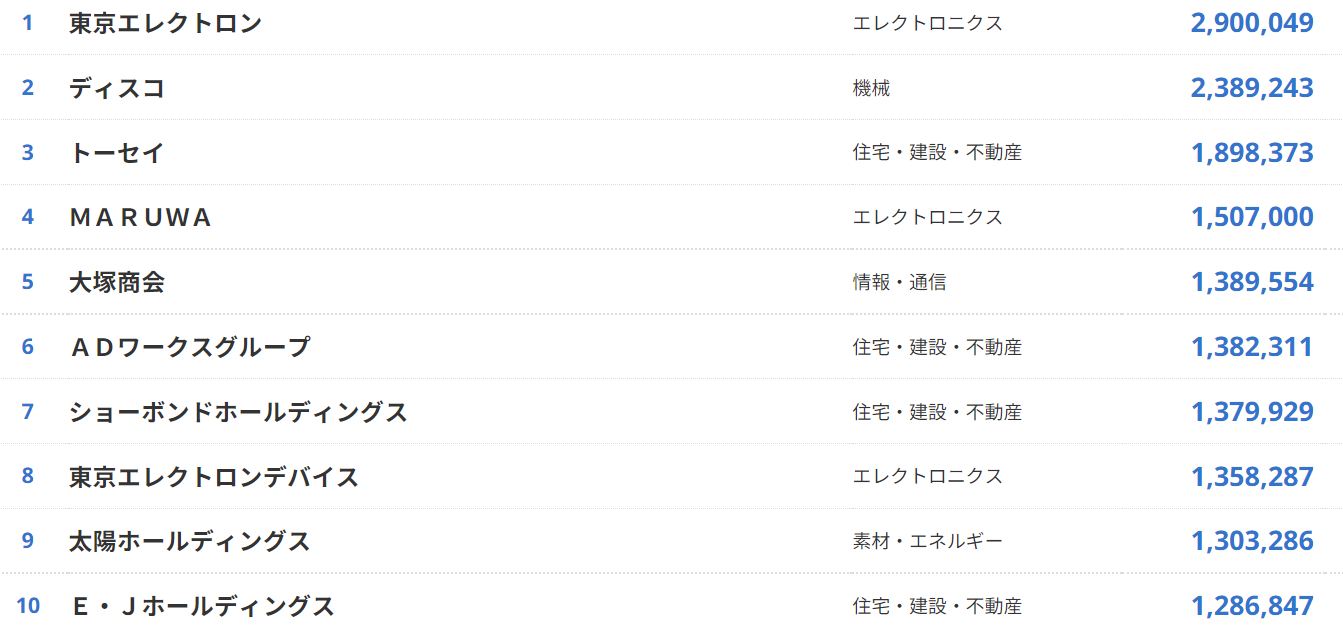Screen dimensions: 1343x637
Task: Click the value 1,286,847 in row 10
Action: pos(1252,606)
